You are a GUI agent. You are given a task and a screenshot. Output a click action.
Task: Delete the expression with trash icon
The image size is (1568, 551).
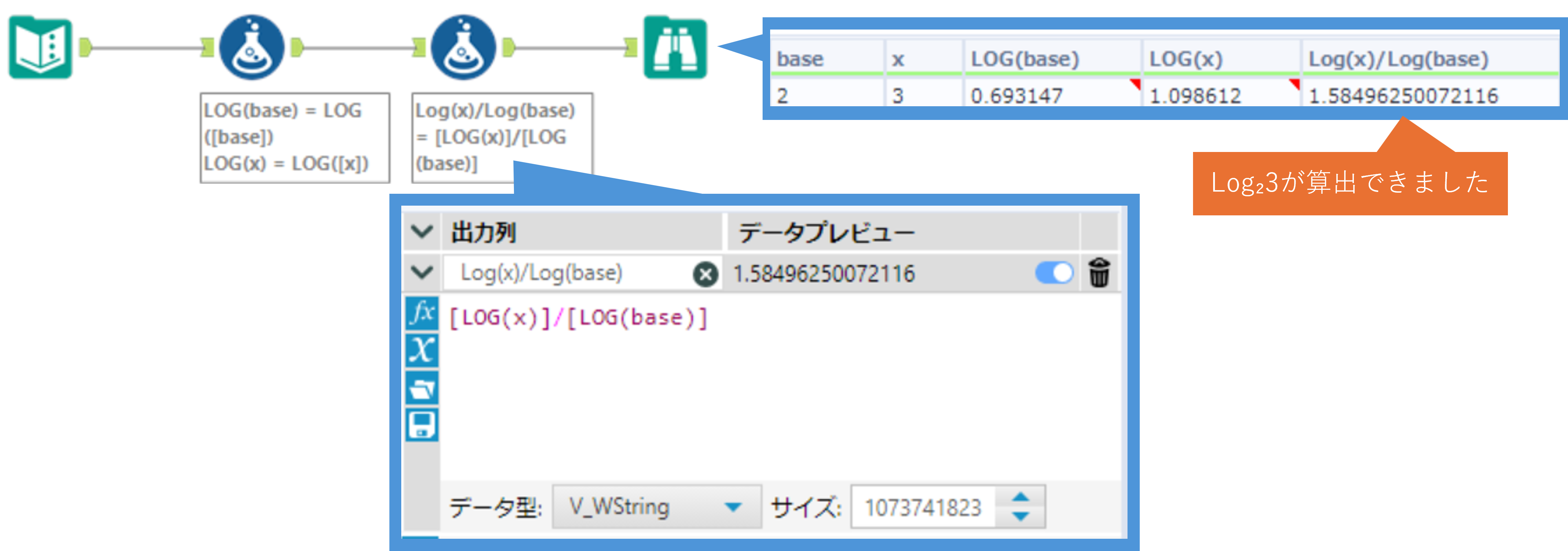tap(1099, 273)
